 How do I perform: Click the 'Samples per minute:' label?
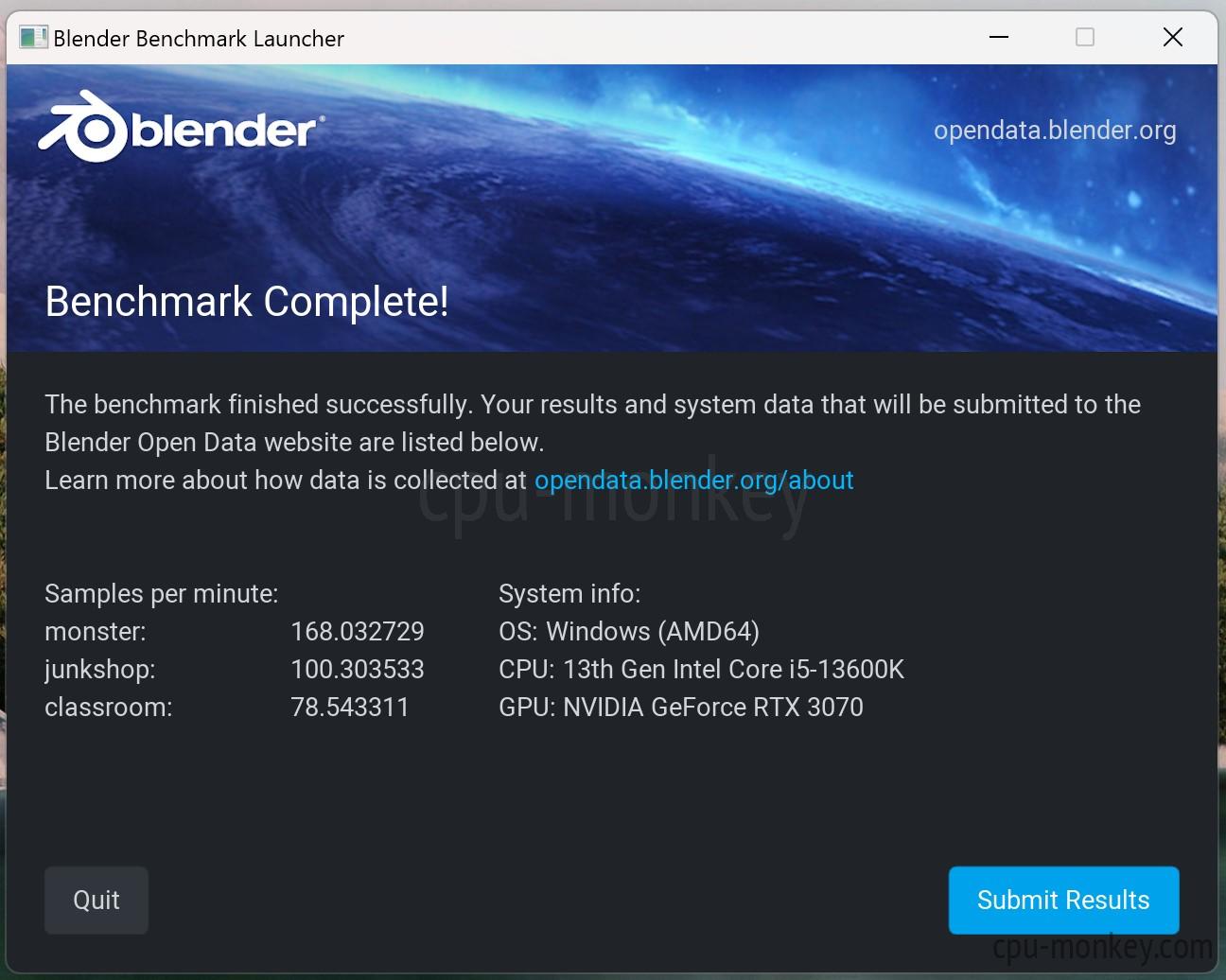click(x=162, y=594)
